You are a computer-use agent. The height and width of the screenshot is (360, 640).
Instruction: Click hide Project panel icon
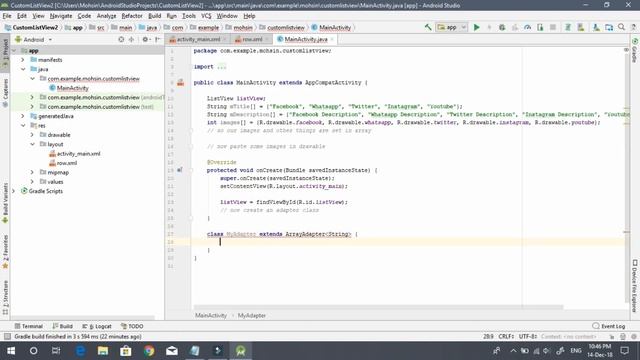click(158, 40)
